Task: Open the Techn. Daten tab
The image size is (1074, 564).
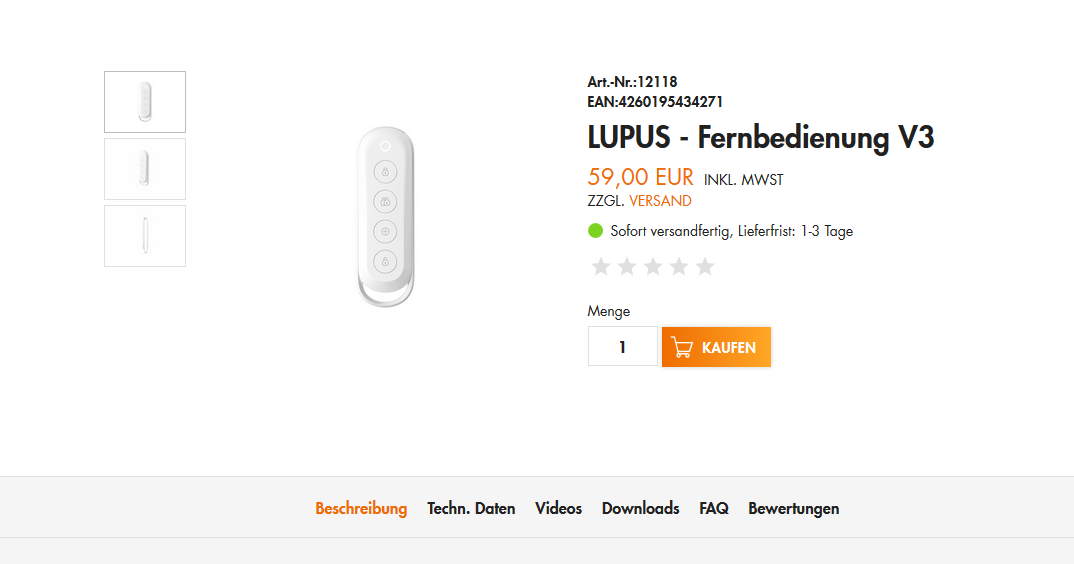Action: tap(471, 508)
